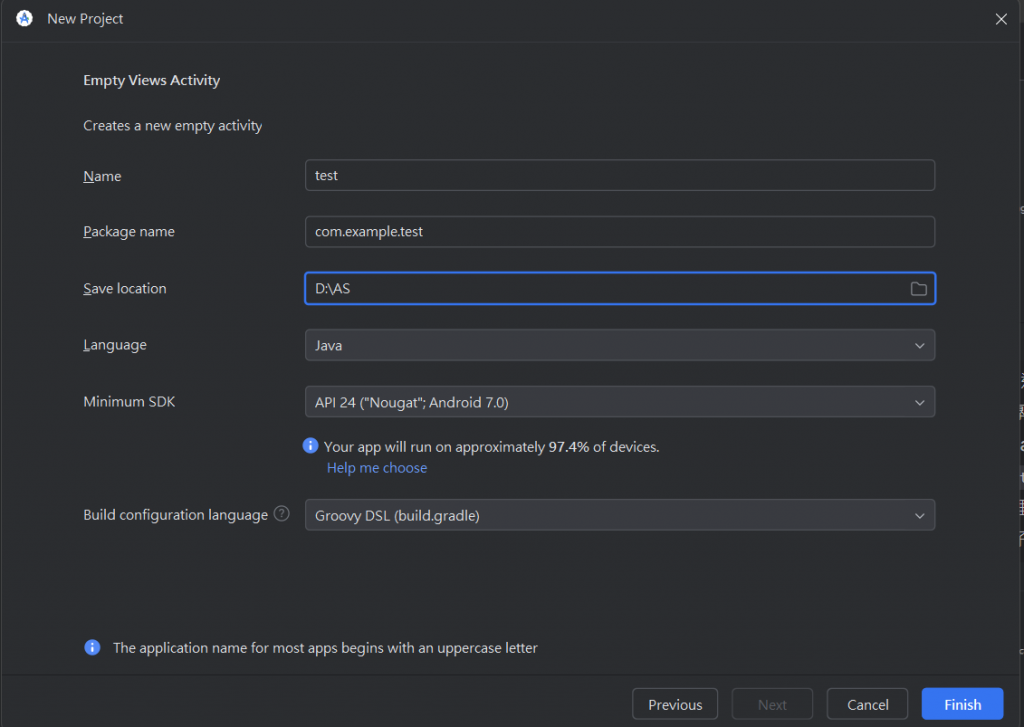Focus the Package name input field
Screen dimensions: 1024x727
coord(619,232)
